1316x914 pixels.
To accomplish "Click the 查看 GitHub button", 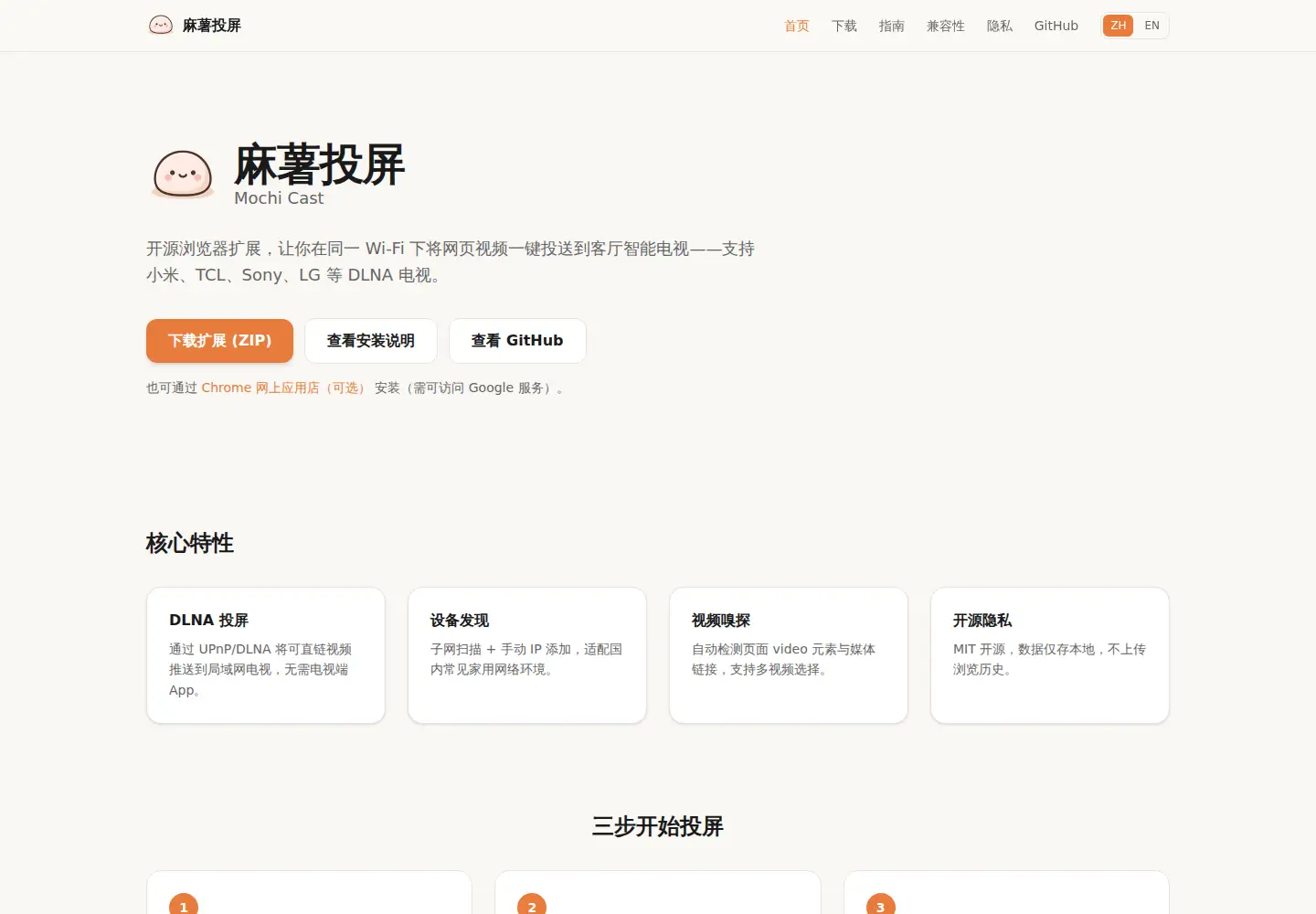I will (517, 341).
